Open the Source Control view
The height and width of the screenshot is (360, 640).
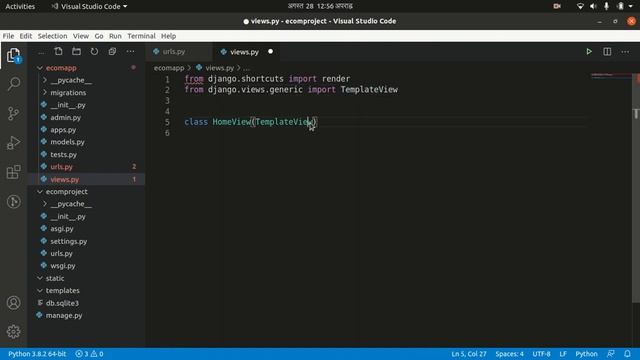click(x=13, y=113)
